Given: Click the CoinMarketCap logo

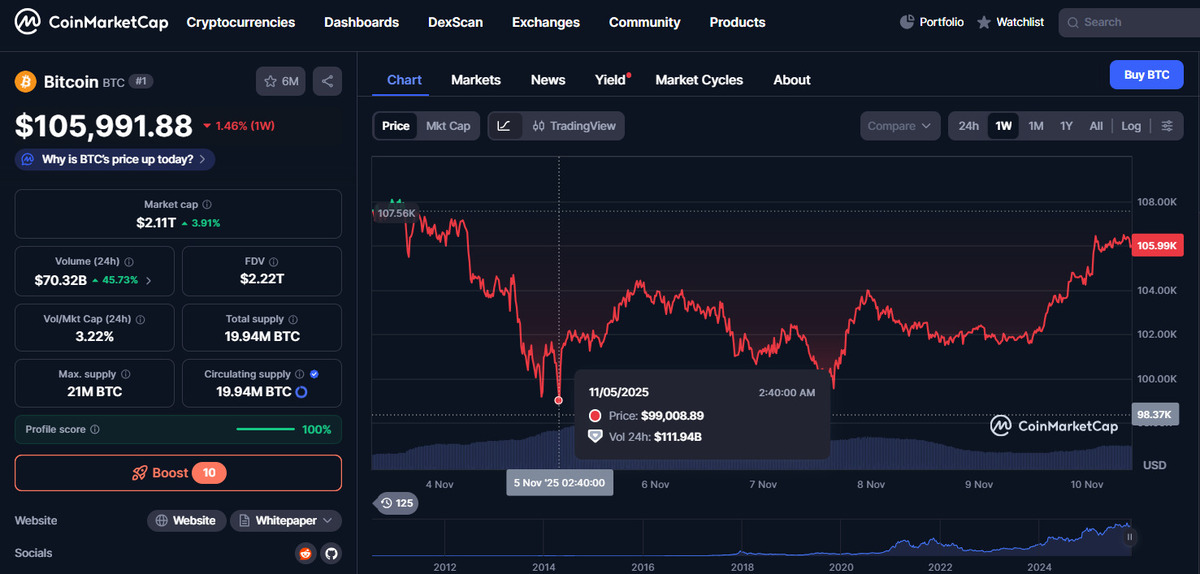Looking at the screenshot, I should (x=91, y=22).
